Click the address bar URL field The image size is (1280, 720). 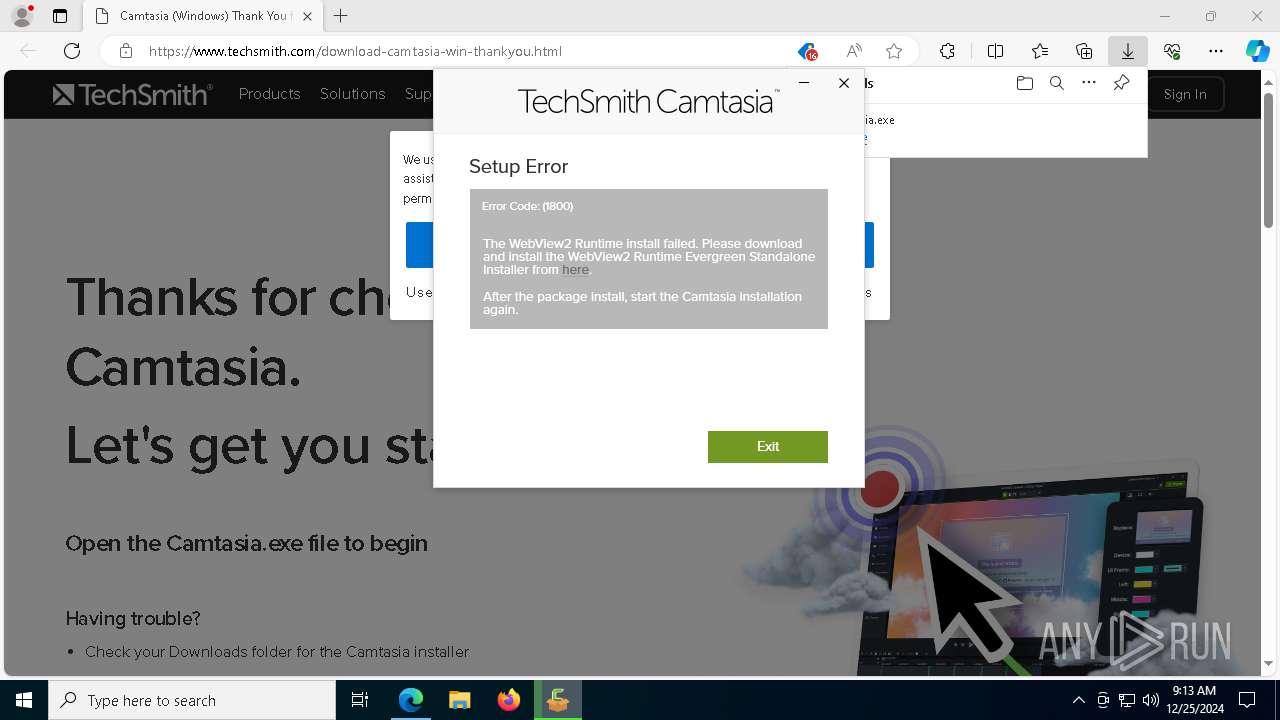(x=460, y=51)
